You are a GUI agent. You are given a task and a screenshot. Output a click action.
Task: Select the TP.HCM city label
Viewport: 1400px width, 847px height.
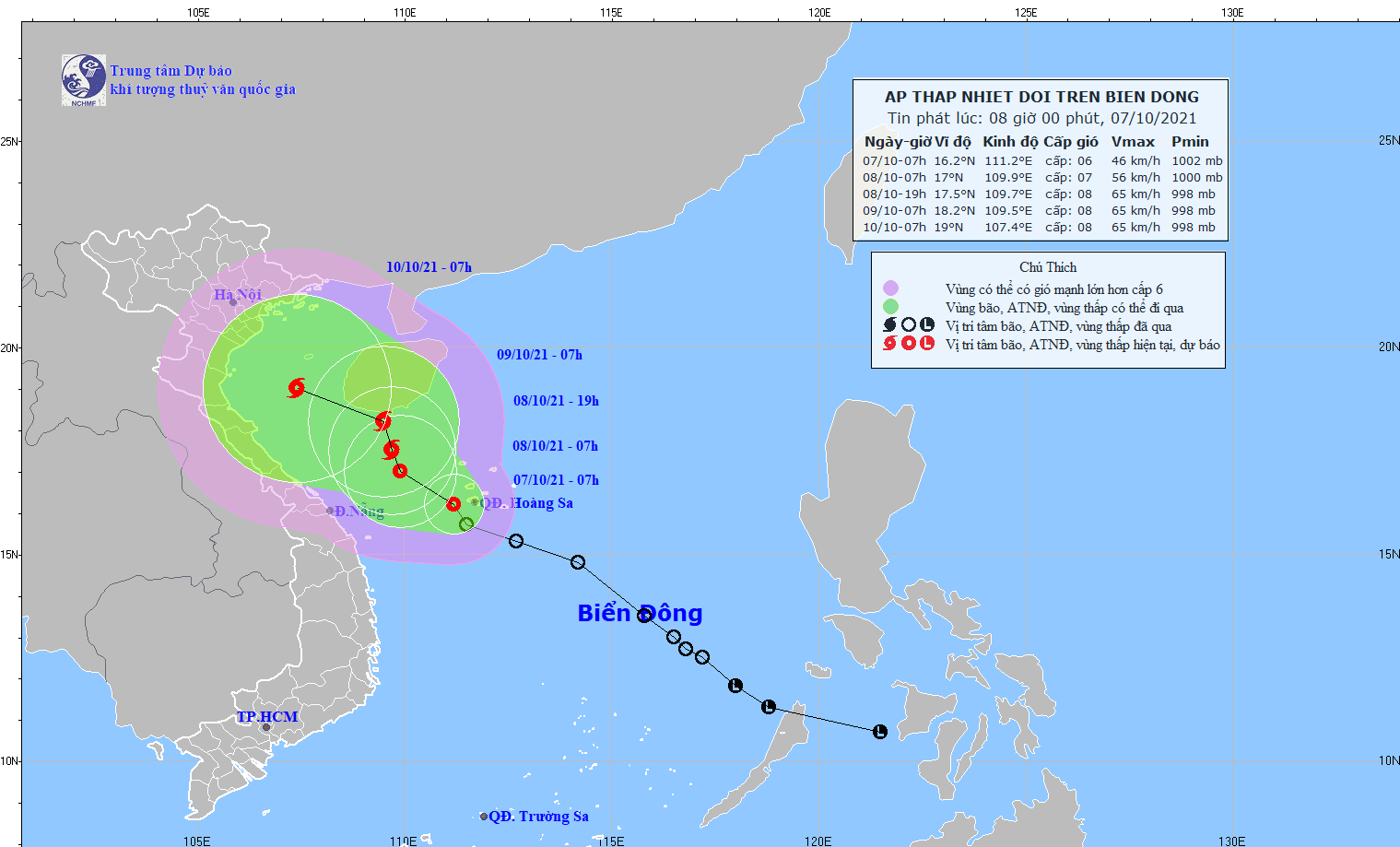click(x=267, y=717)
